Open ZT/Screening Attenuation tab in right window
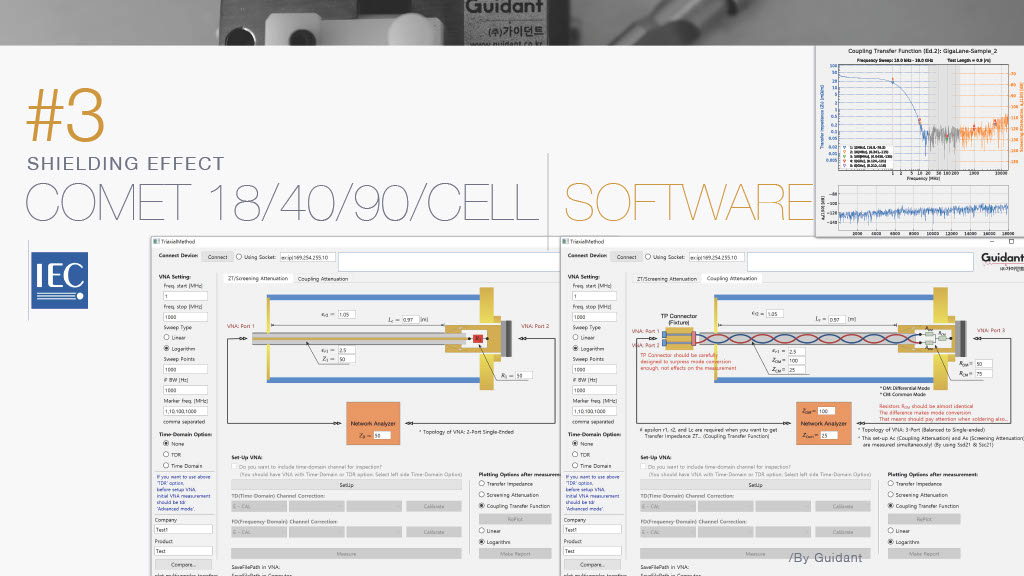Image resolution: width=1024 pixels, height=576 pixels. [x=666, y=279]
